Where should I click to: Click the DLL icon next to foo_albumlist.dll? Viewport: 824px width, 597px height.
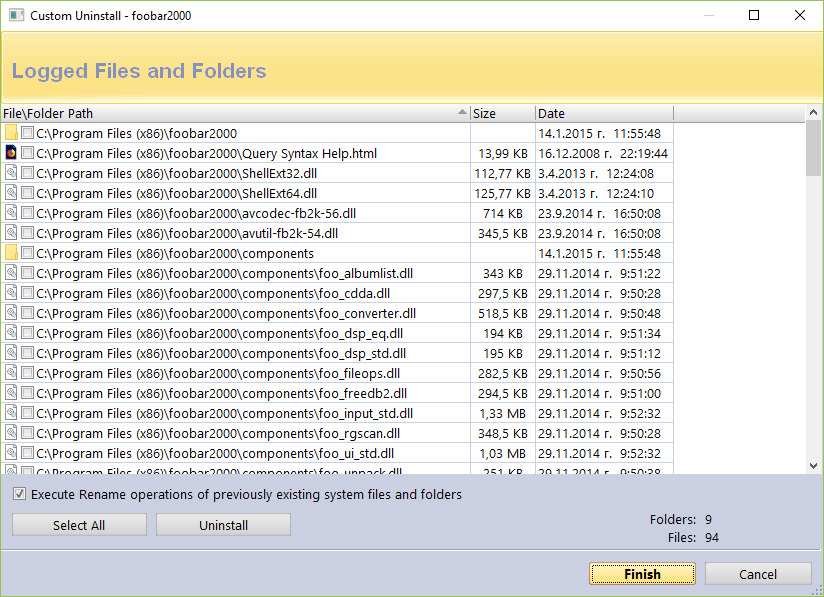(11, 273)
